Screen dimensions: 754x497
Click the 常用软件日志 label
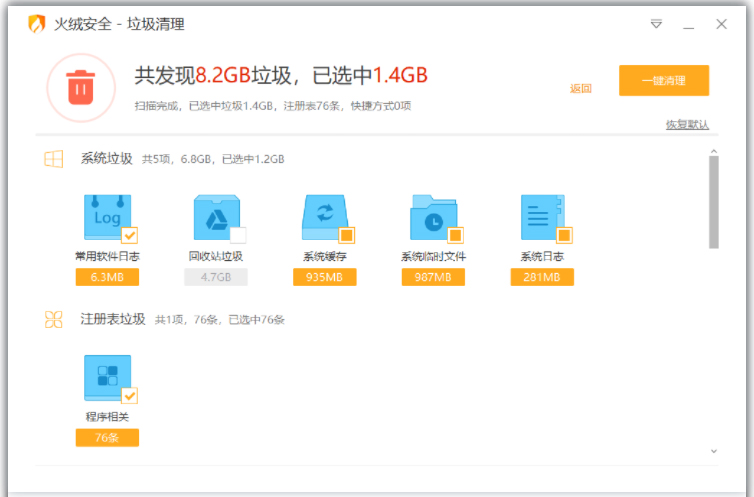[107, 256]
